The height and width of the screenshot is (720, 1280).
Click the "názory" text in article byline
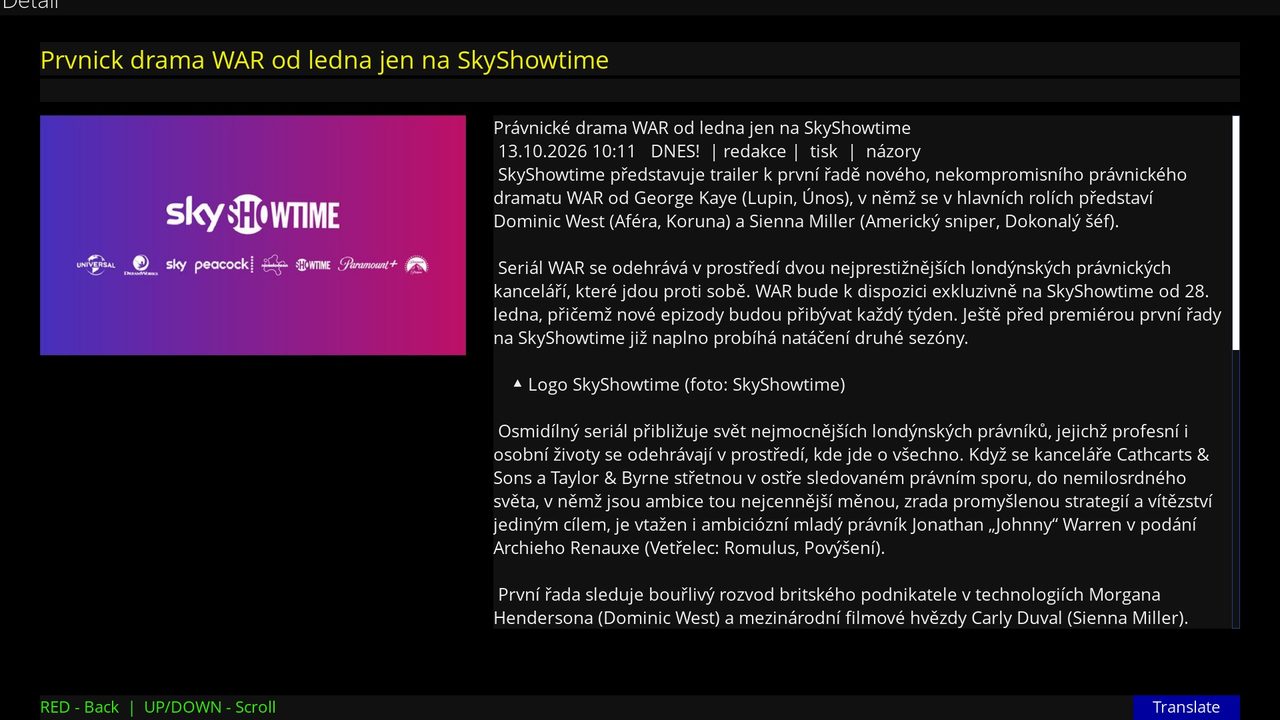tap(893, 152)
